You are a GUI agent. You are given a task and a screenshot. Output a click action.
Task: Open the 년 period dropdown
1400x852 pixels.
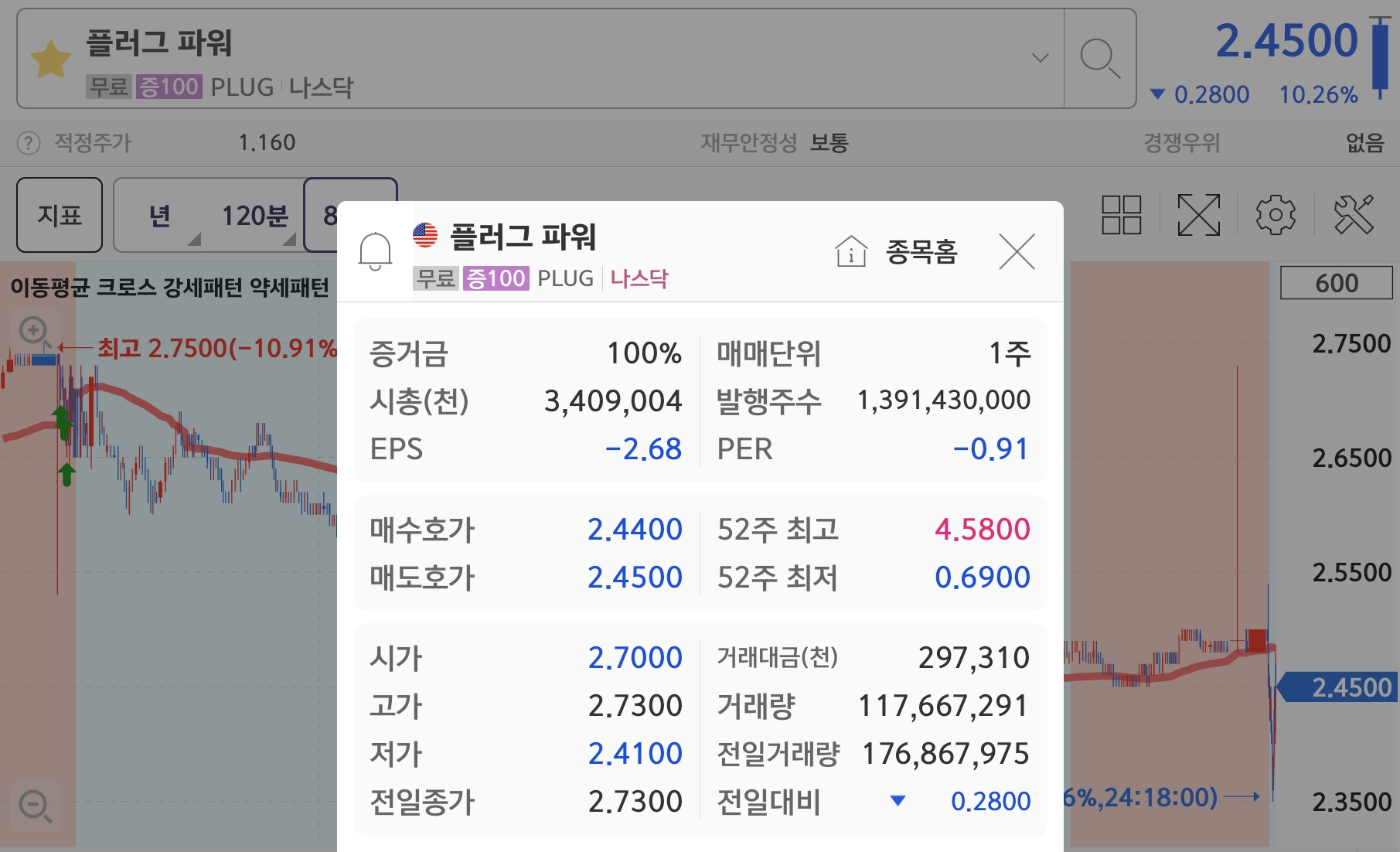159,215
